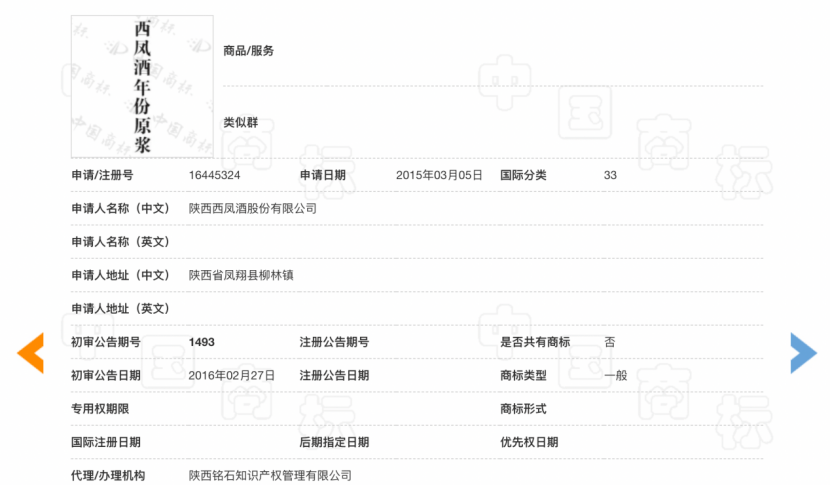Go to previous trademark with orange arrow
The height and width of the screenshot is (485, 830).
click(x=31, y=353)
